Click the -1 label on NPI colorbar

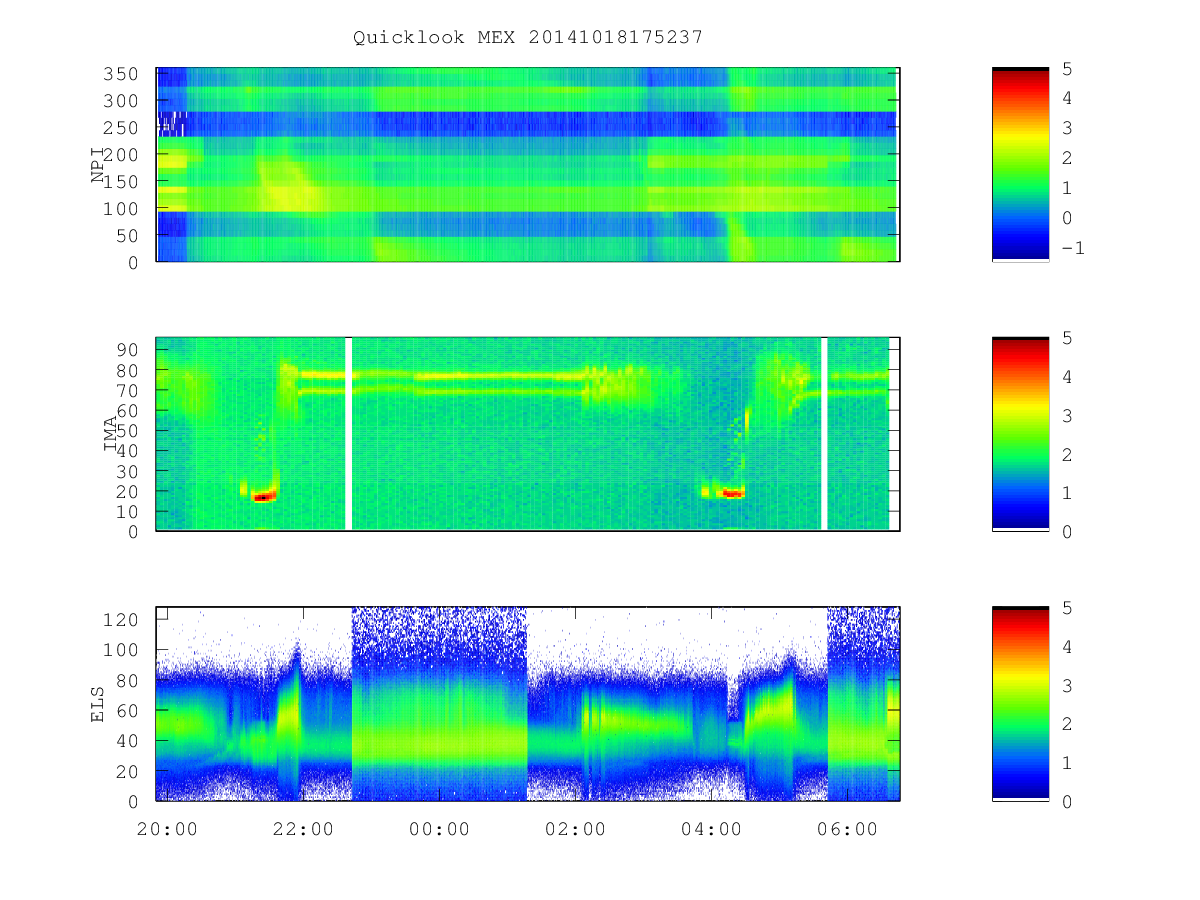point(1072,249)
